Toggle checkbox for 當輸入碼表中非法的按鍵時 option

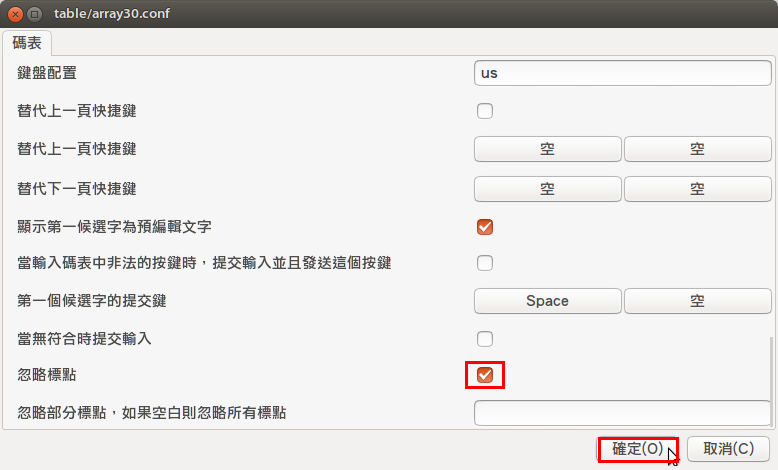tap(485, 263)
